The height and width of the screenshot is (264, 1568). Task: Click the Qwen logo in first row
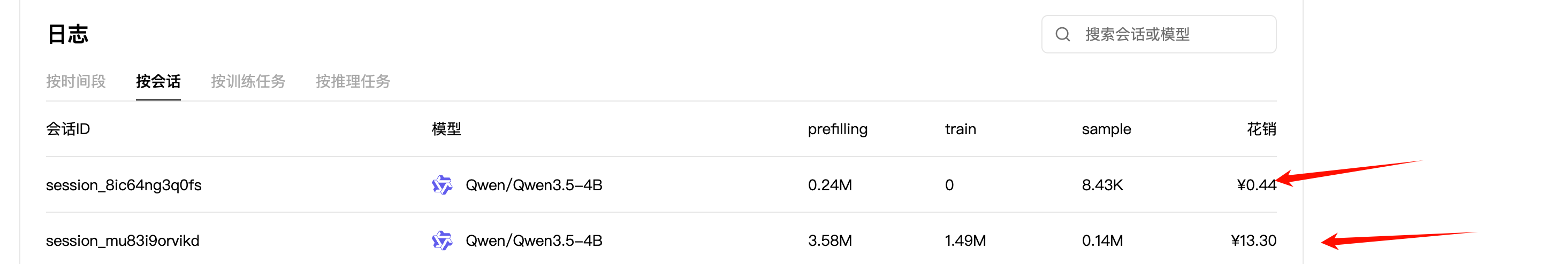(442, 185)
